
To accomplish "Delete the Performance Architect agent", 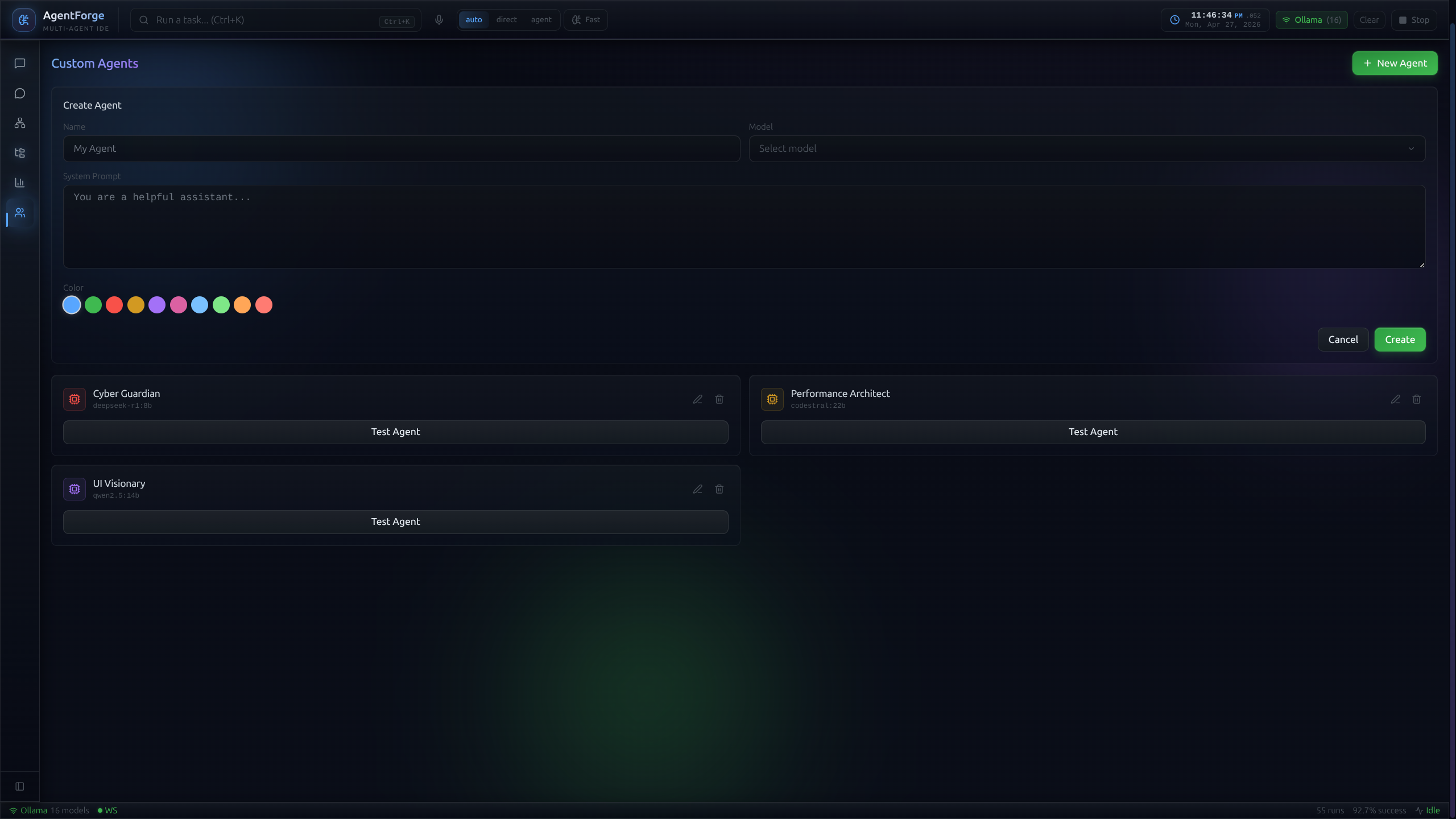I will (1417, 399).
